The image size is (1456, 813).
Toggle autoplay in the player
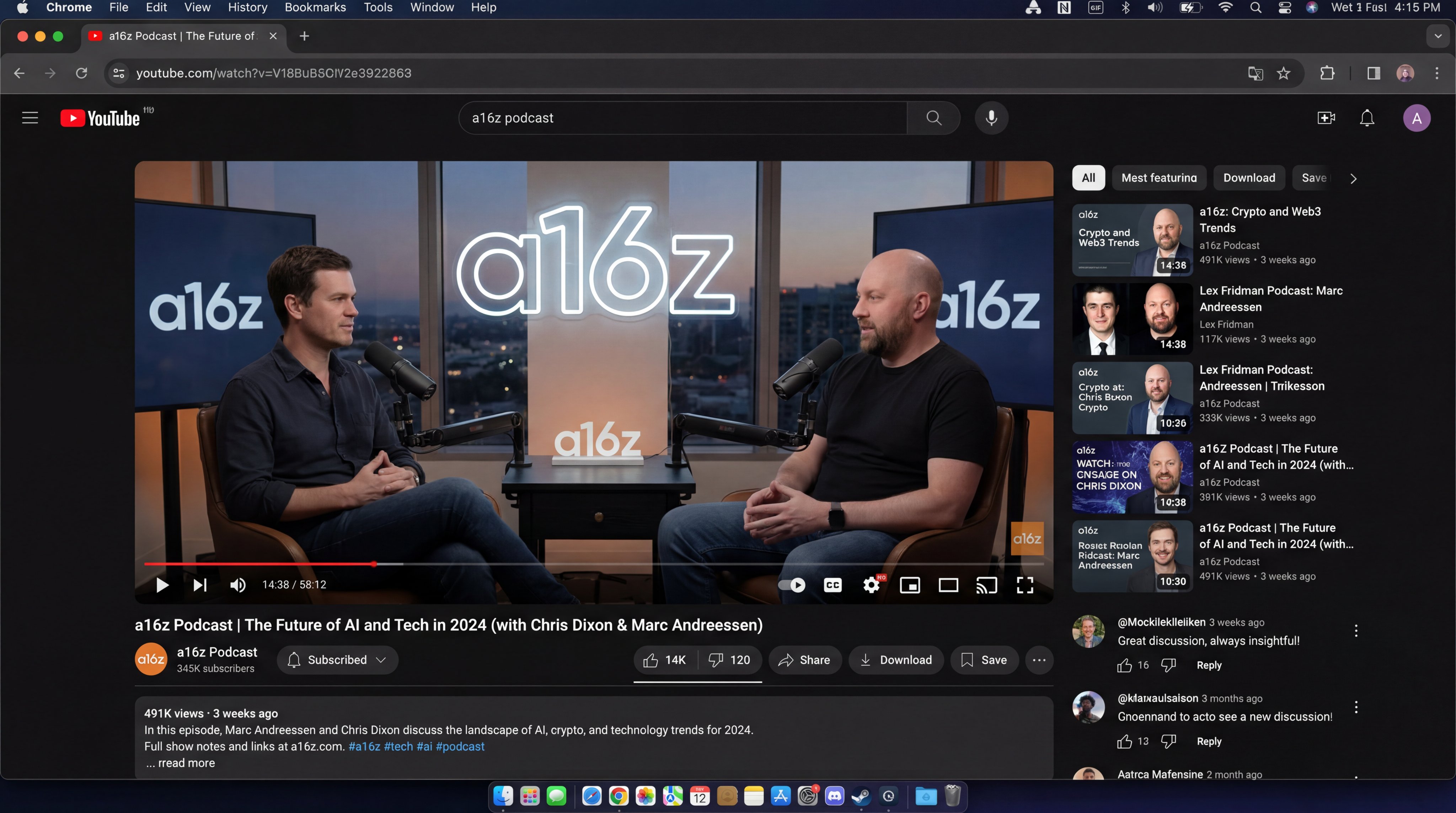(791, 585)
